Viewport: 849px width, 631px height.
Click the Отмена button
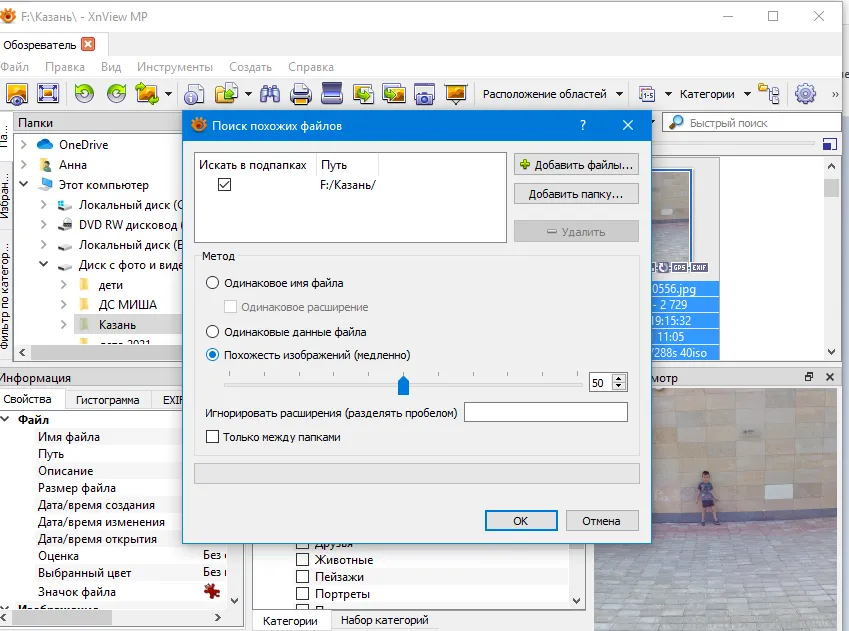(x=602, y=521)
